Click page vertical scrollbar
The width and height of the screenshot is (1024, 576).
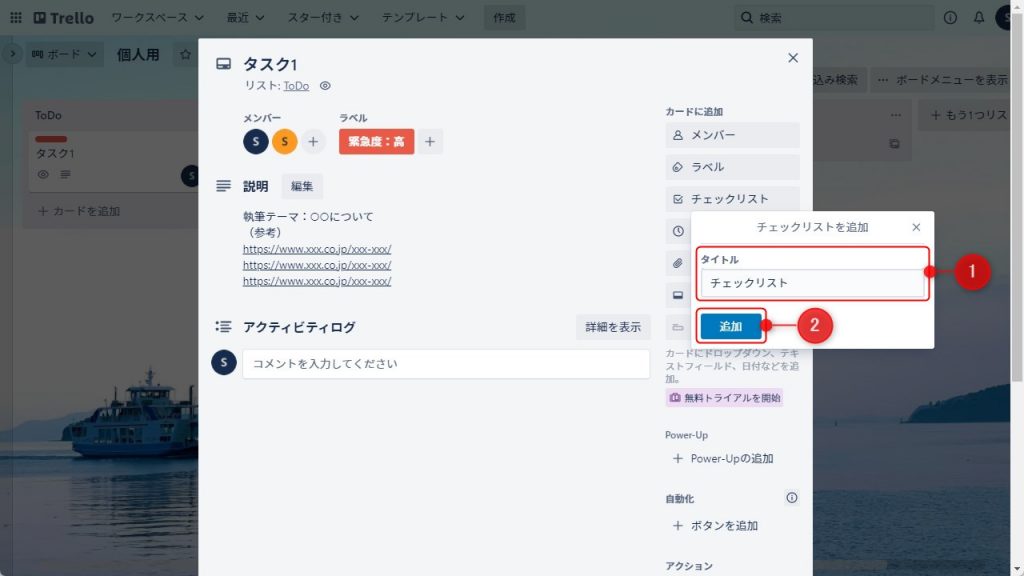tap(1017, 196)
